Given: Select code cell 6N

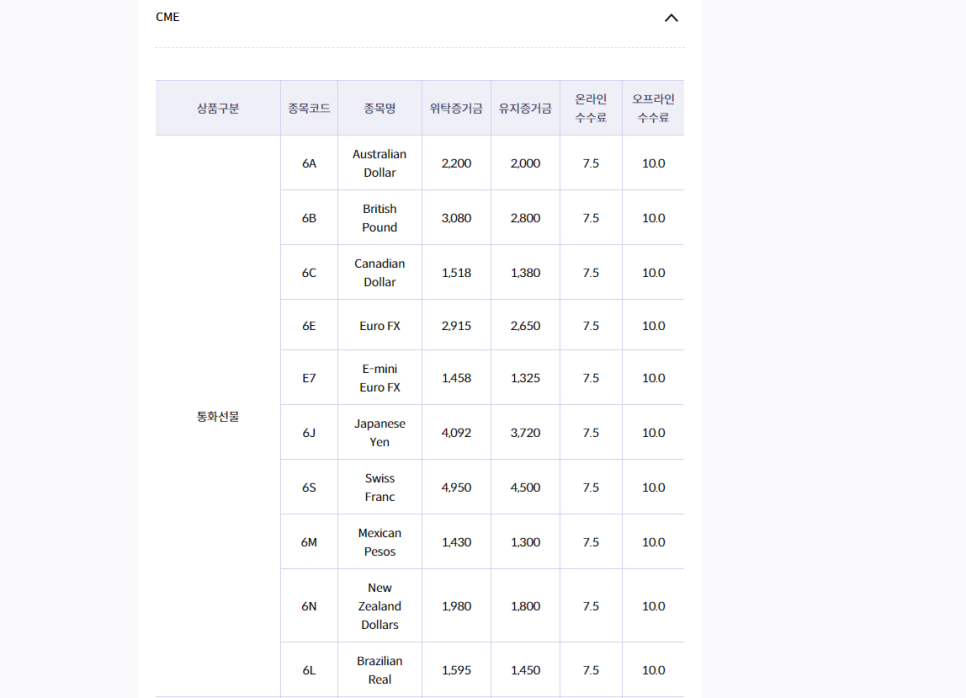Looking at the screenshot, I should click(x=309, y=607).
